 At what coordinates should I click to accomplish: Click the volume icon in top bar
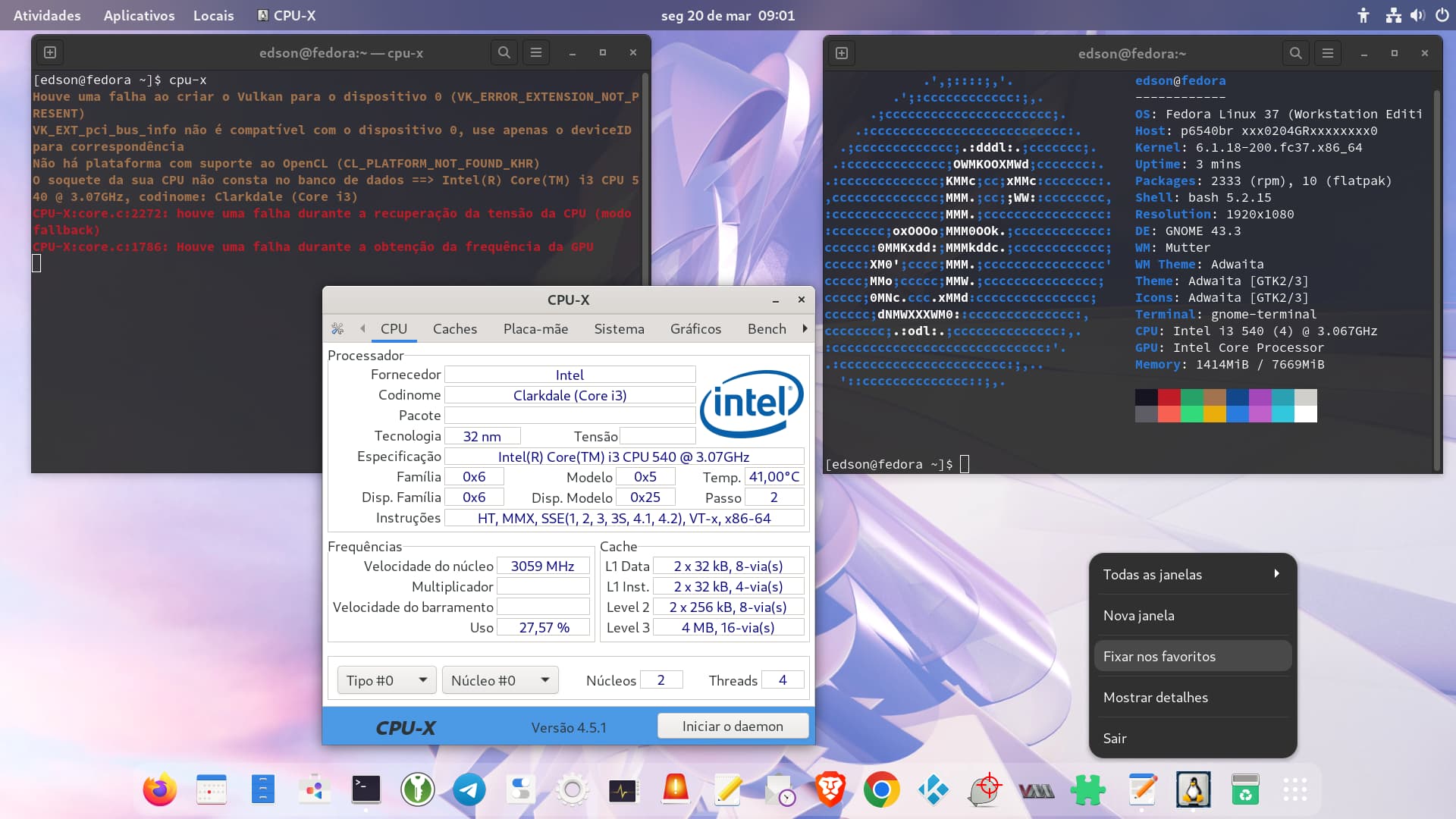1417,15
